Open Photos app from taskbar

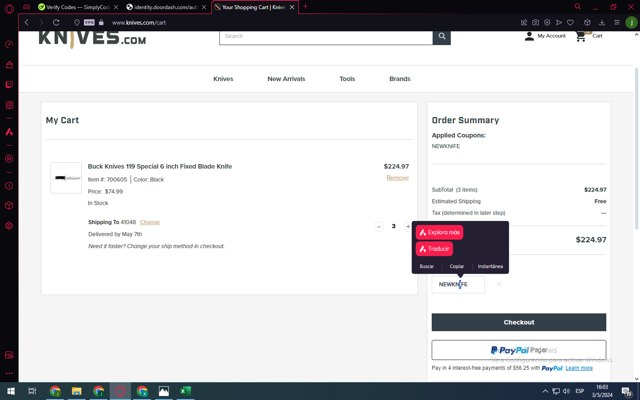point(164,391)
